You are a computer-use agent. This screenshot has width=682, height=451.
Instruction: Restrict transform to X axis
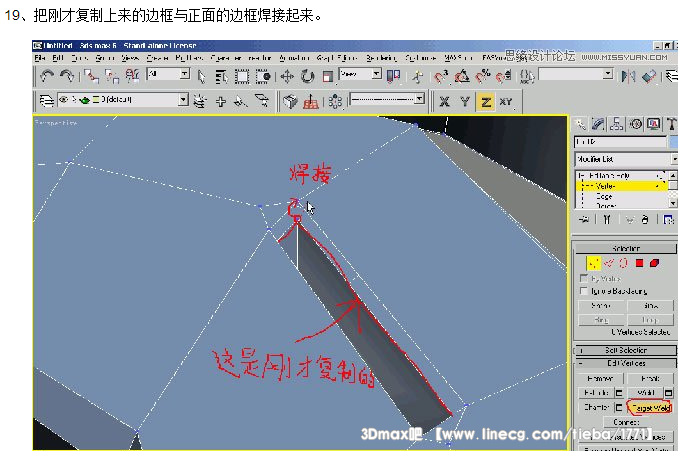445,102
